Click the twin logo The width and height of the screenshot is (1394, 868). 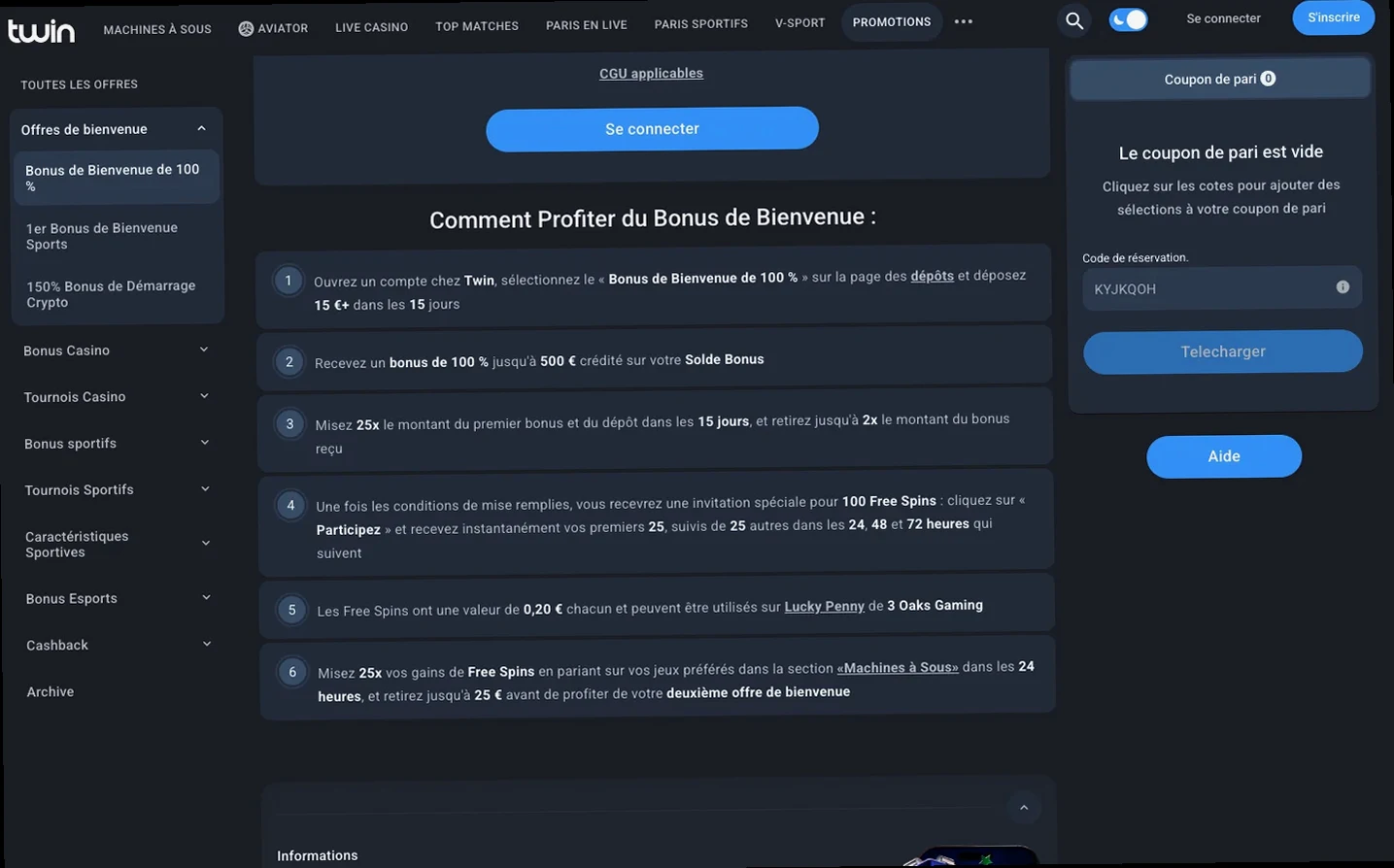[41, 31]
